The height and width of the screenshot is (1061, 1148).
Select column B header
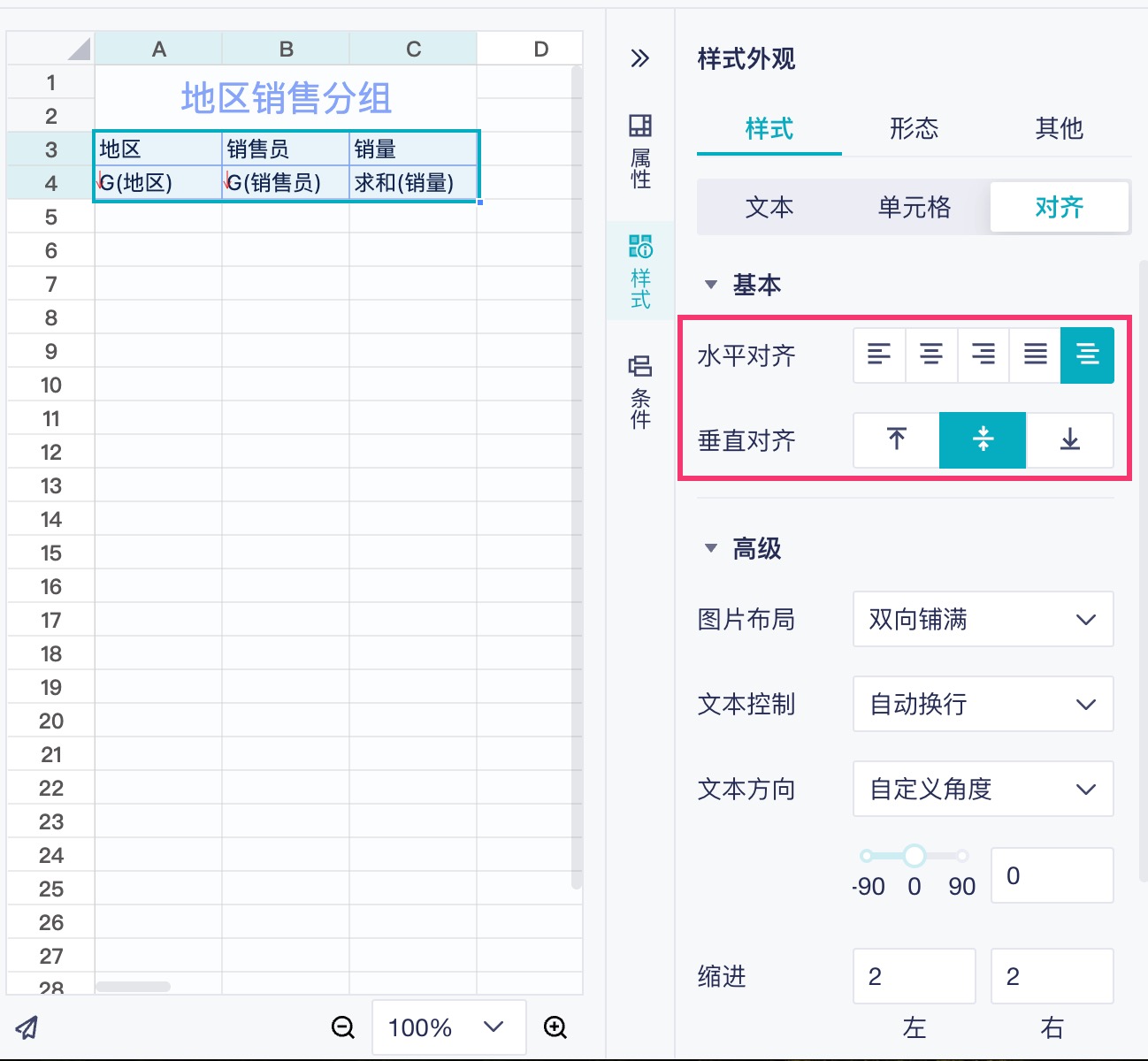point(286,49)
